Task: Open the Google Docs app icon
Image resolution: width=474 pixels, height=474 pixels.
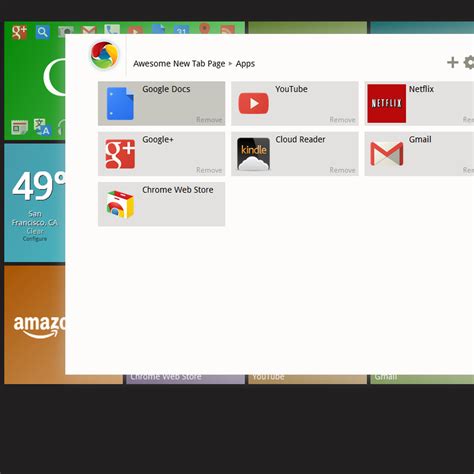Action: click(120, 103)
